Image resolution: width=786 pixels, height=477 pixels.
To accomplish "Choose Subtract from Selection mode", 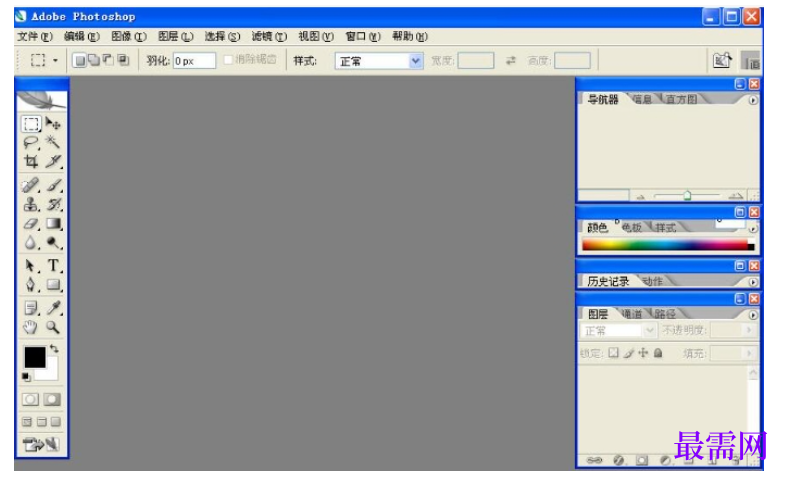I will click(108, 61).
